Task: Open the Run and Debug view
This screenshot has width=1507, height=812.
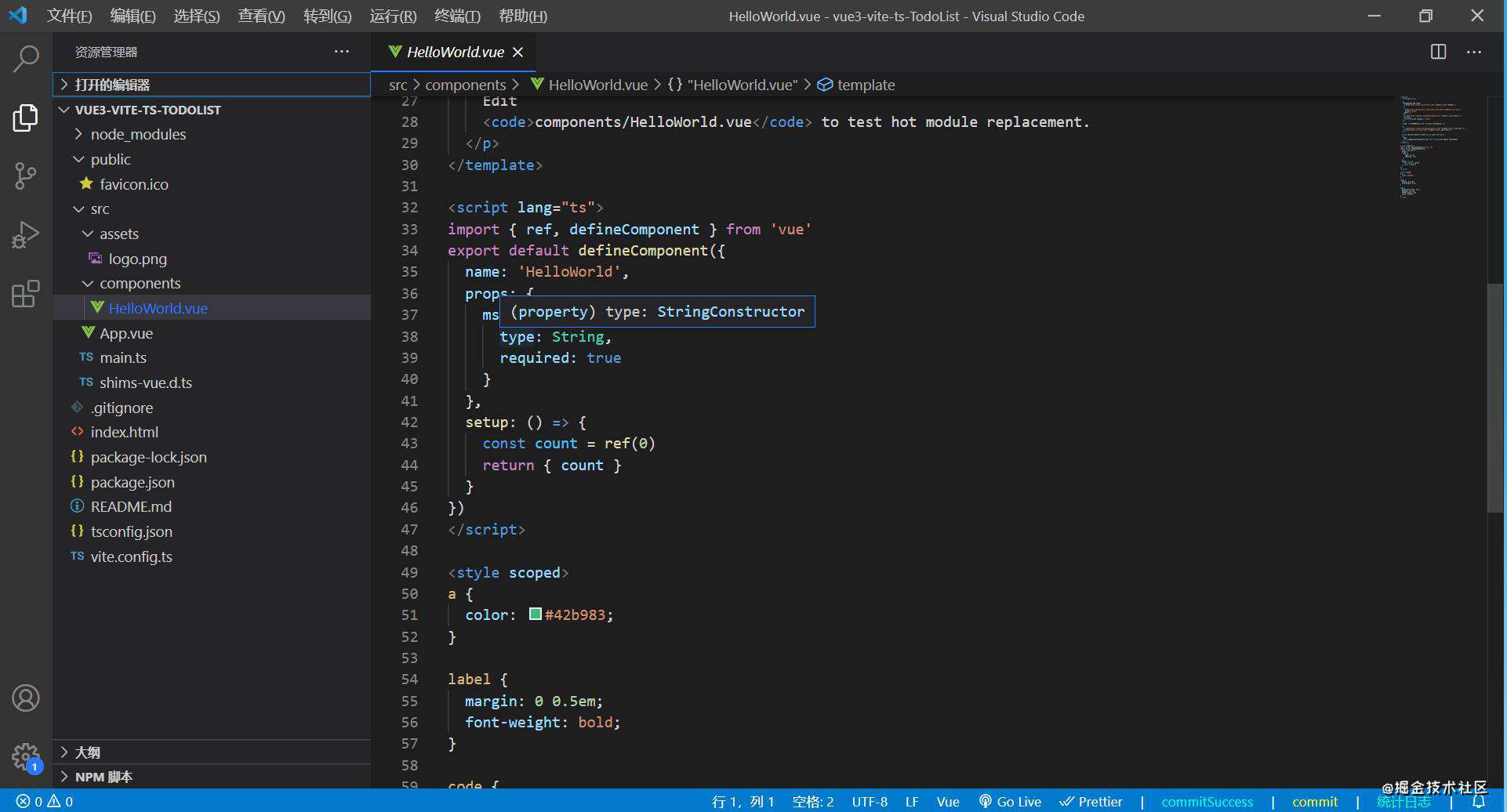Action: click(x=26, y=234)
